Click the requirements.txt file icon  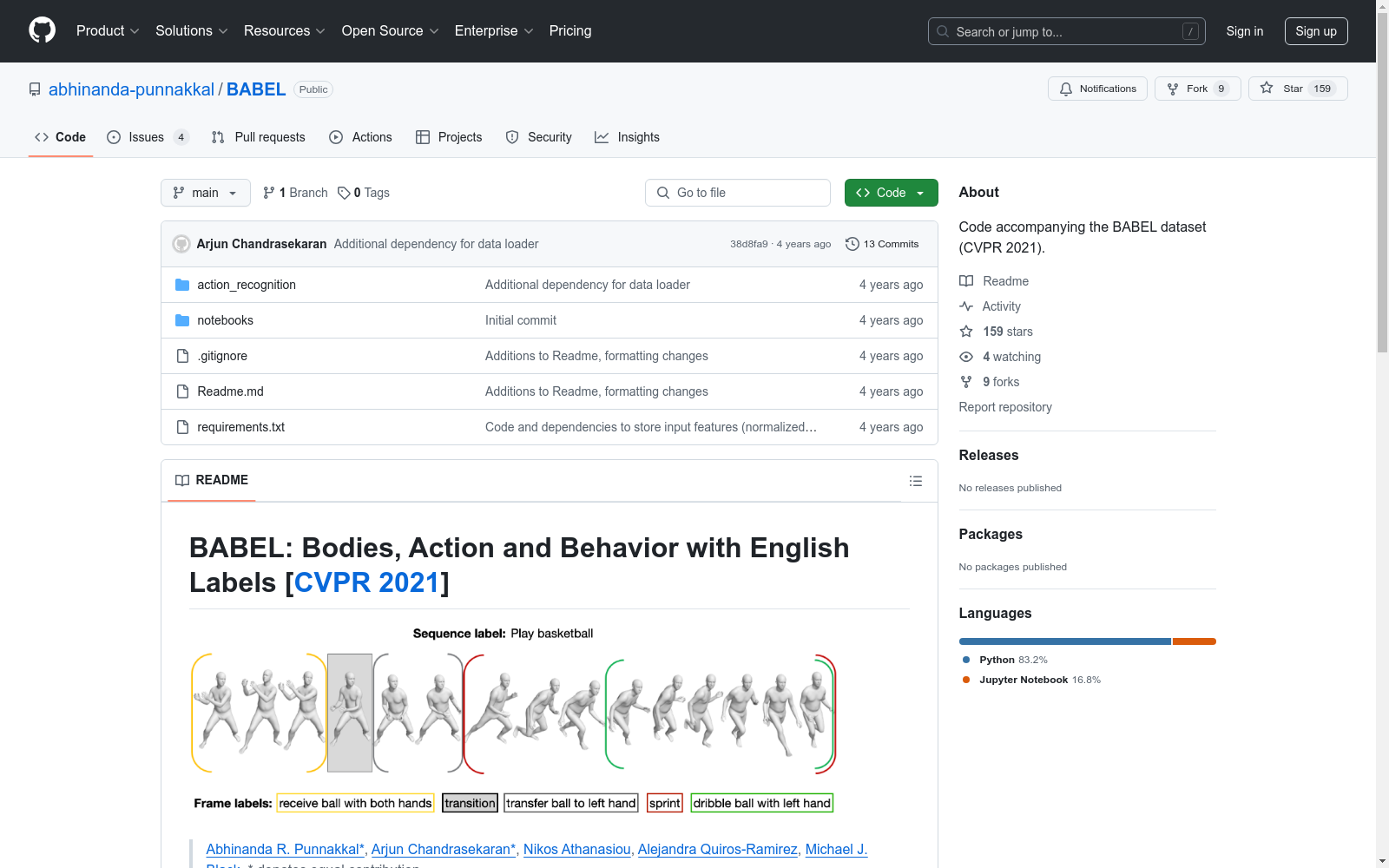[182, 427]
